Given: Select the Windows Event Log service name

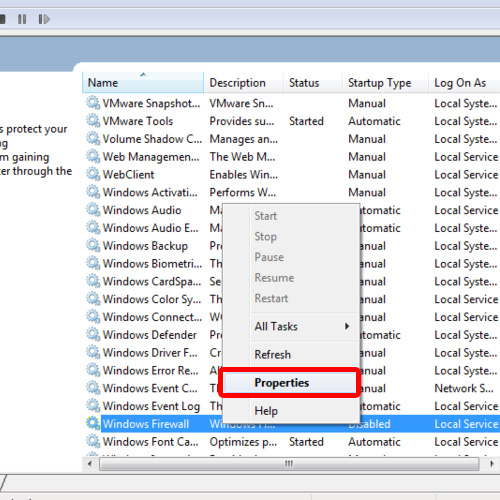Looking at the screenshot, I should [x=151, y=406].
